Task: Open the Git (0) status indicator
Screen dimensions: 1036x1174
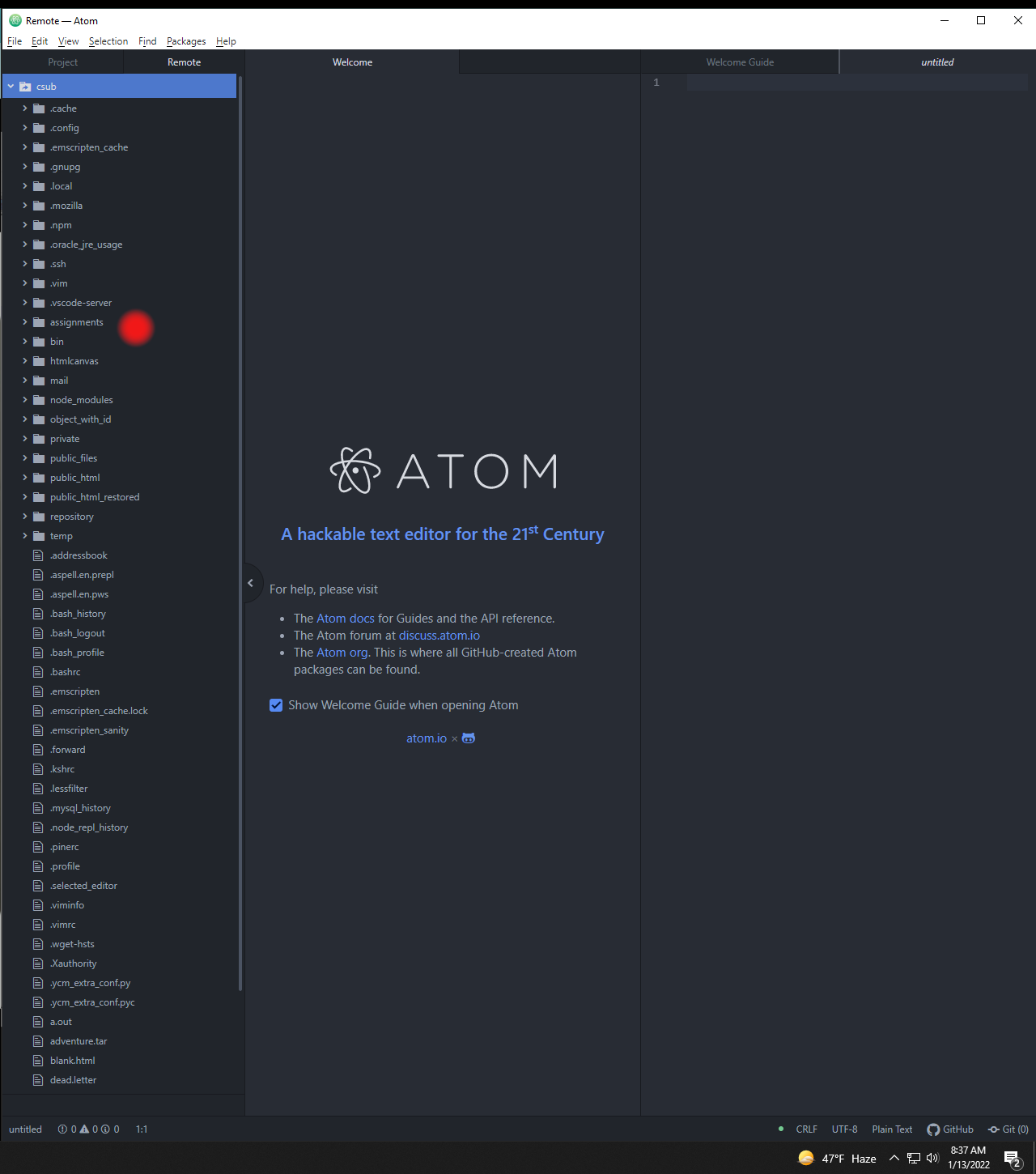Action: tap(1008, 1129)
